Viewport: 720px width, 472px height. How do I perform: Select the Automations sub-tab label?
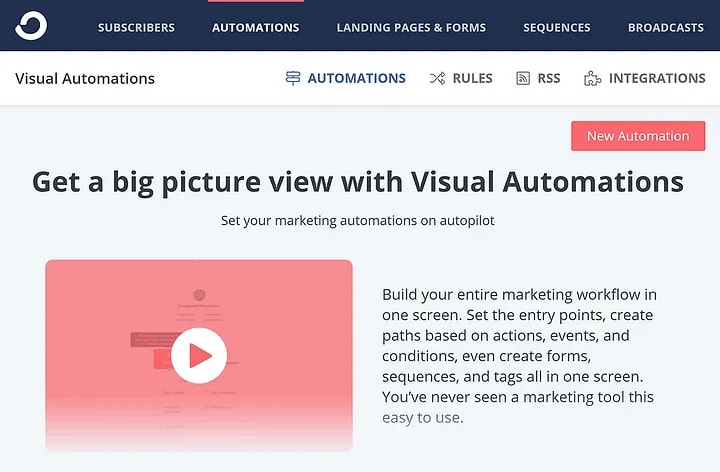(357, 79)
